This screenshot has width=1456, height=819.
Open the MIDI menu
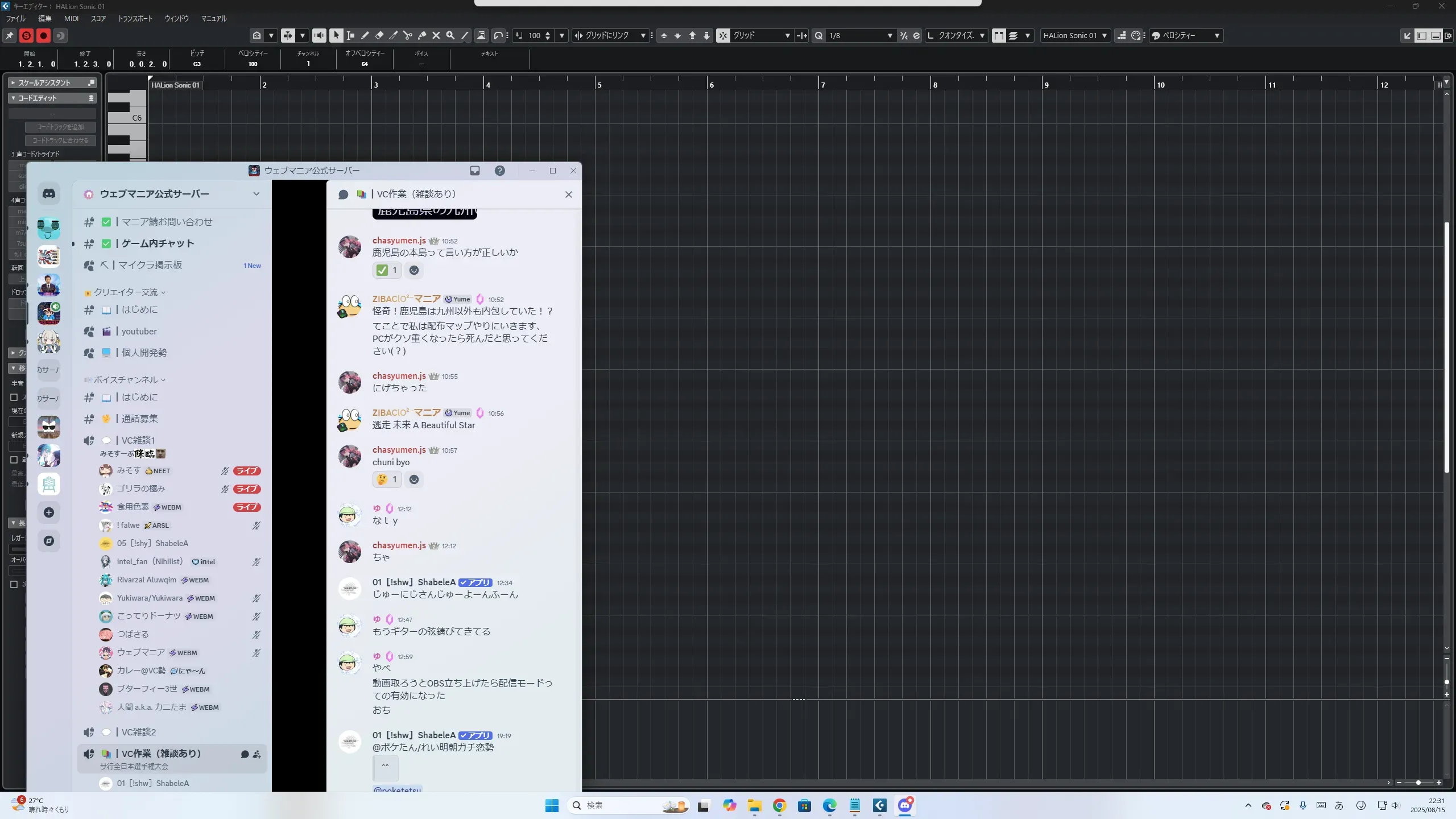71,18
